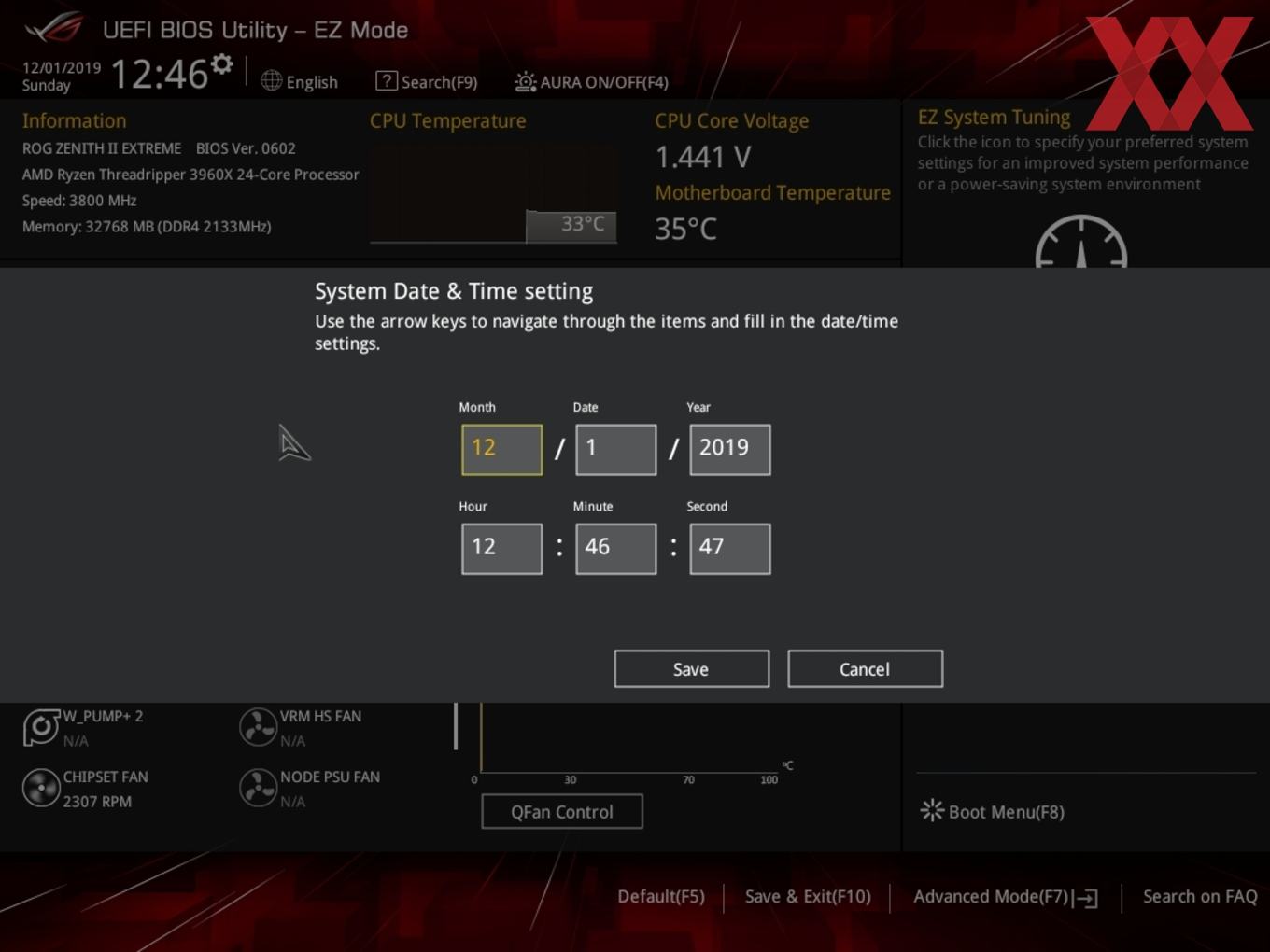Click the 12/01/2019 date text

click(x=62, y=67)
